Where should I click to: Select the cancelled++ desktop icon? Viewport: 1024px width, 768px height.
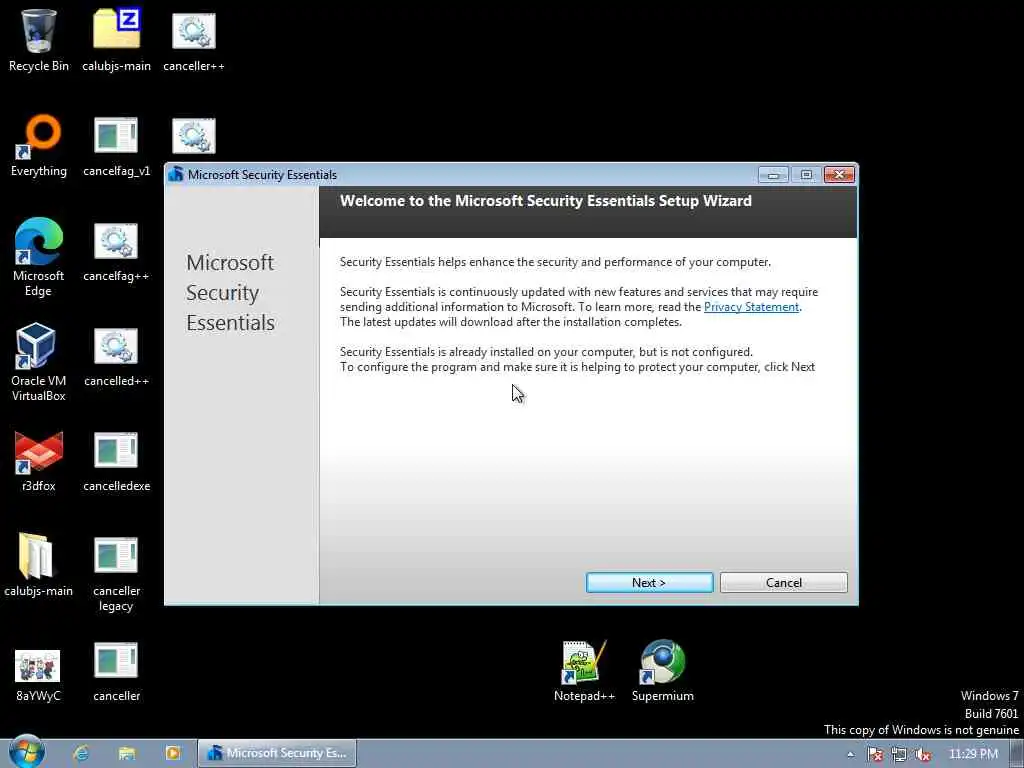point(116,356)
